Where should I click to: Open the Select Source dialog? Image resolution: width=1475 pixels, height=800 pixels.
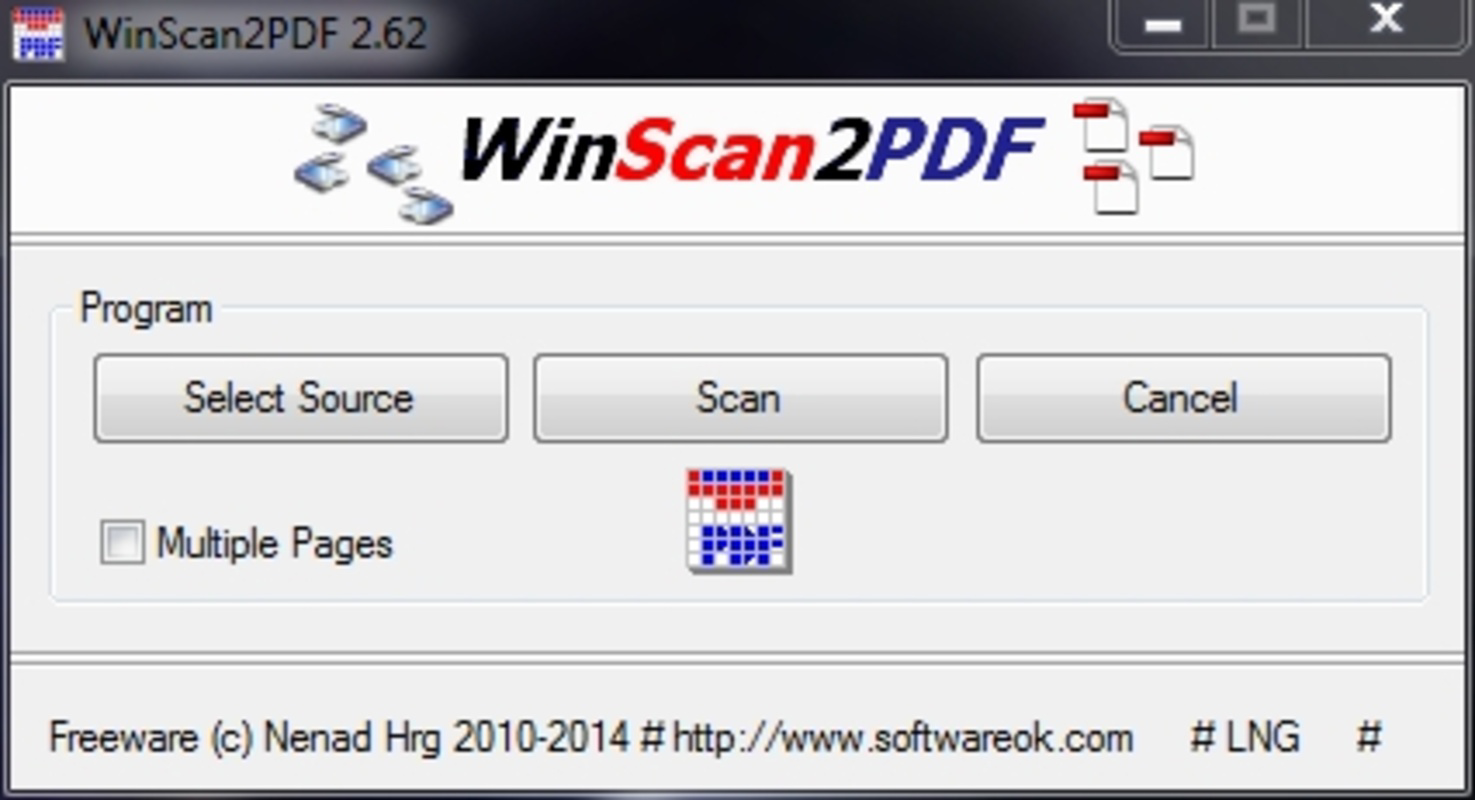point(301,398)
